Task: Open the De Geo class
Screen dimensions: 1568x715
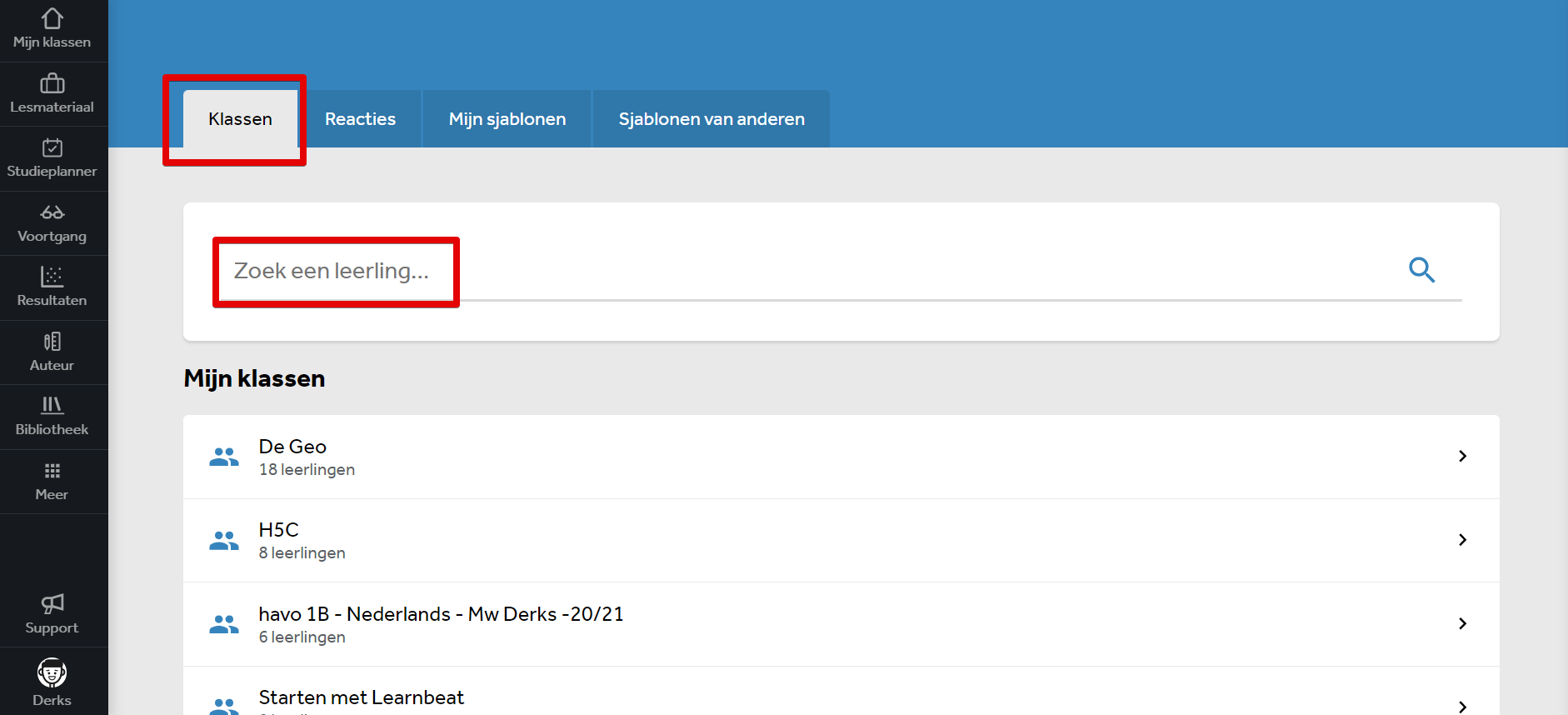Action: pyautogui.click(x=841, y=457)
